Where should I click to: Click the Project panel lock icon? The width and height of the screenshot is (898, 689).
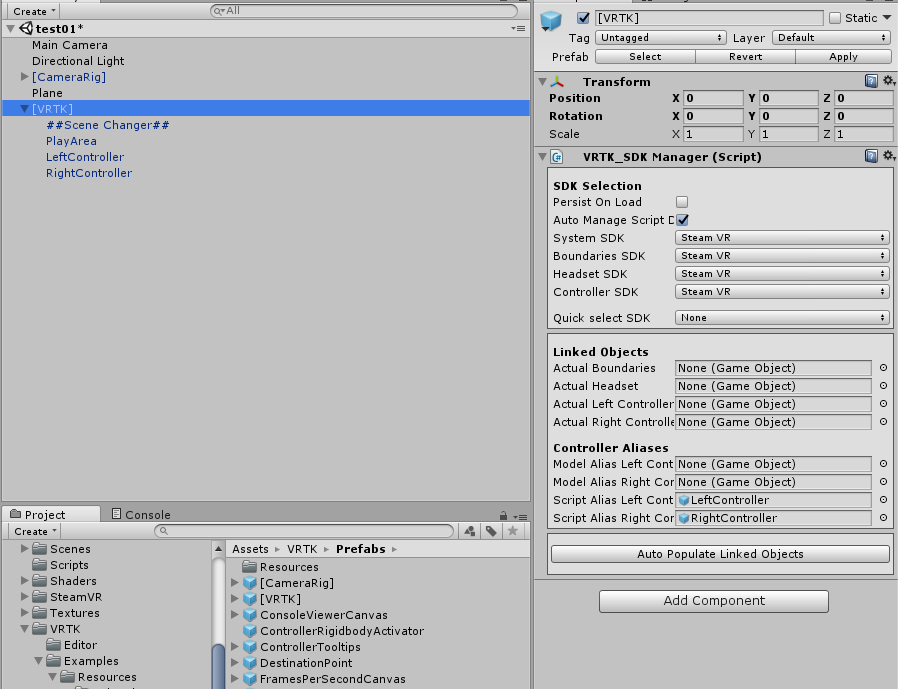pos(503,515)
